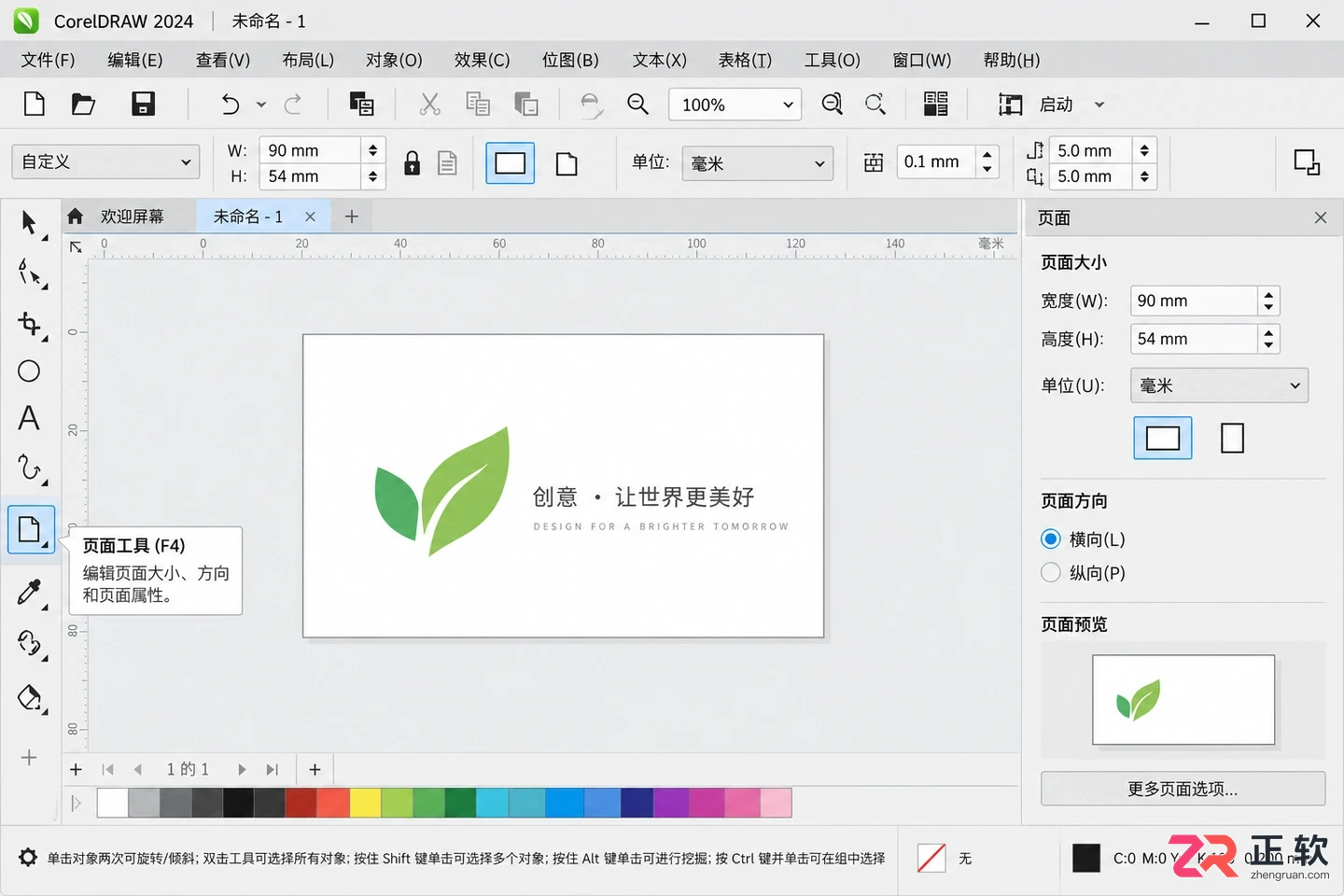Select the Crop tool
The image size is (1344, 896).
click(30, 323)
